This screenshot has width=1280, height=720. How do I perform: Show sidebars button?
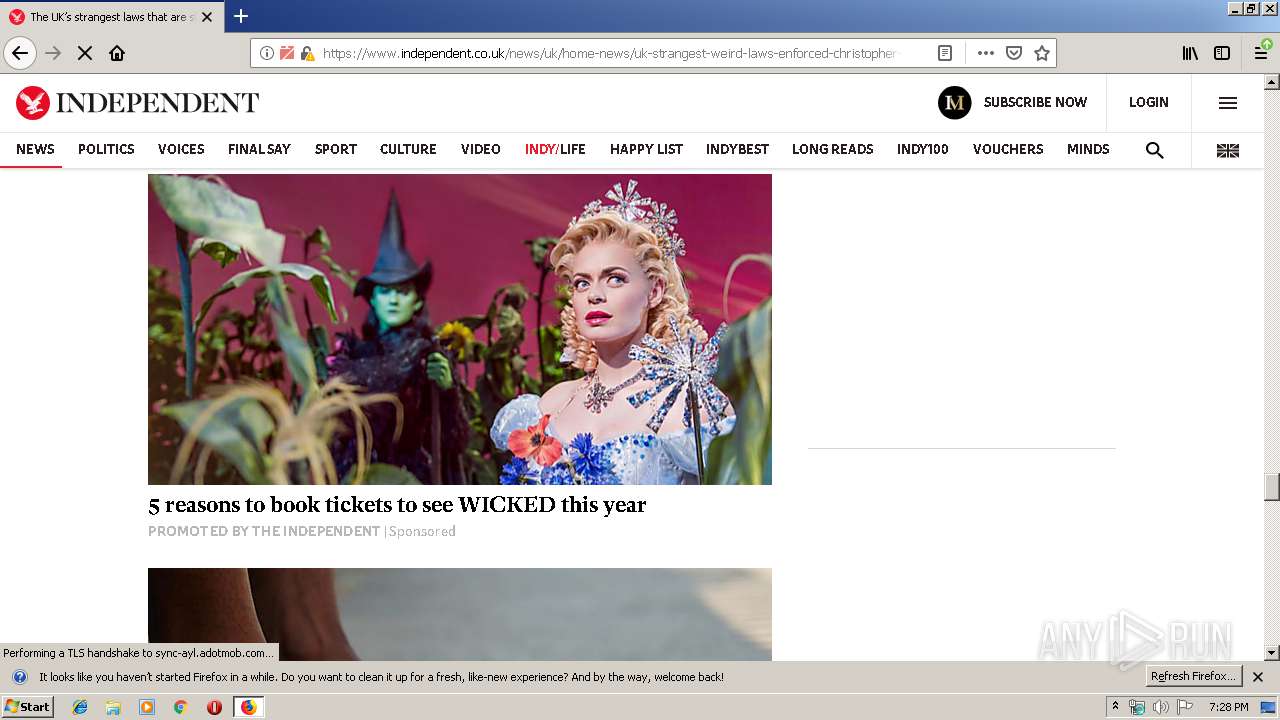pos(1222,53)
